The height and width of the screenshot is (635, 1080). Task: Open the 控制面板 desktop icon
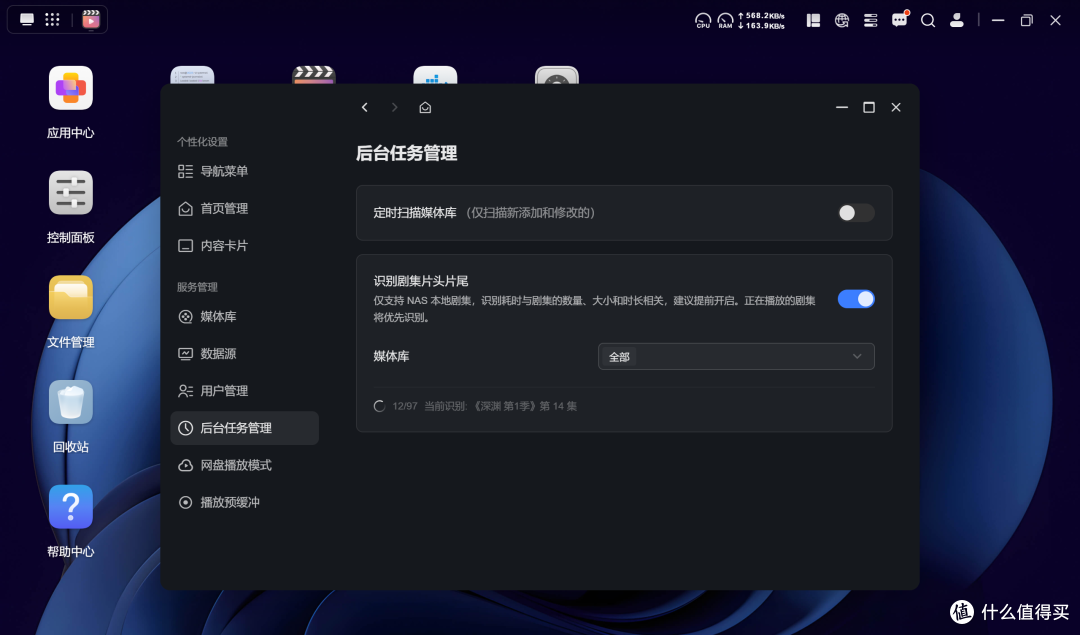pyautogui.click(x=70, y=193)
